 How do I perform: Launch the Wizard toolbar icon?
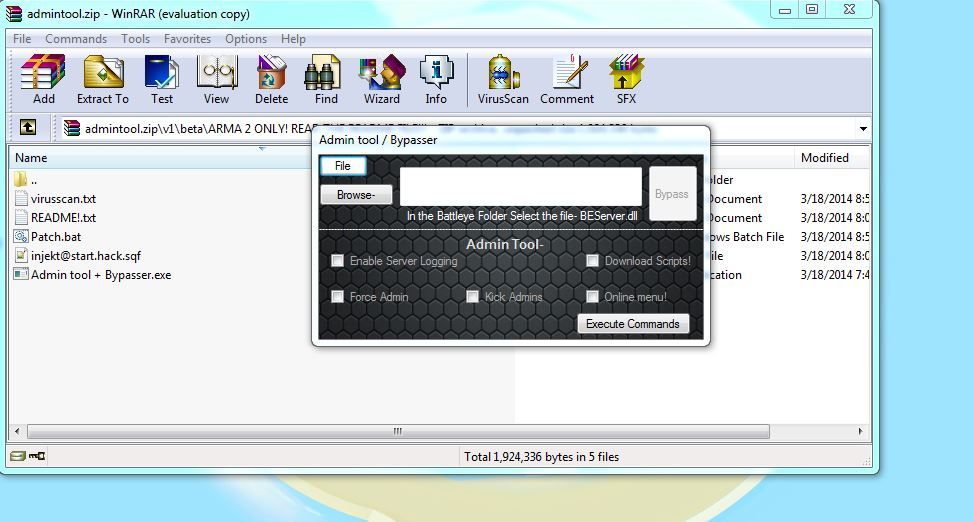(x=381, y=78)
